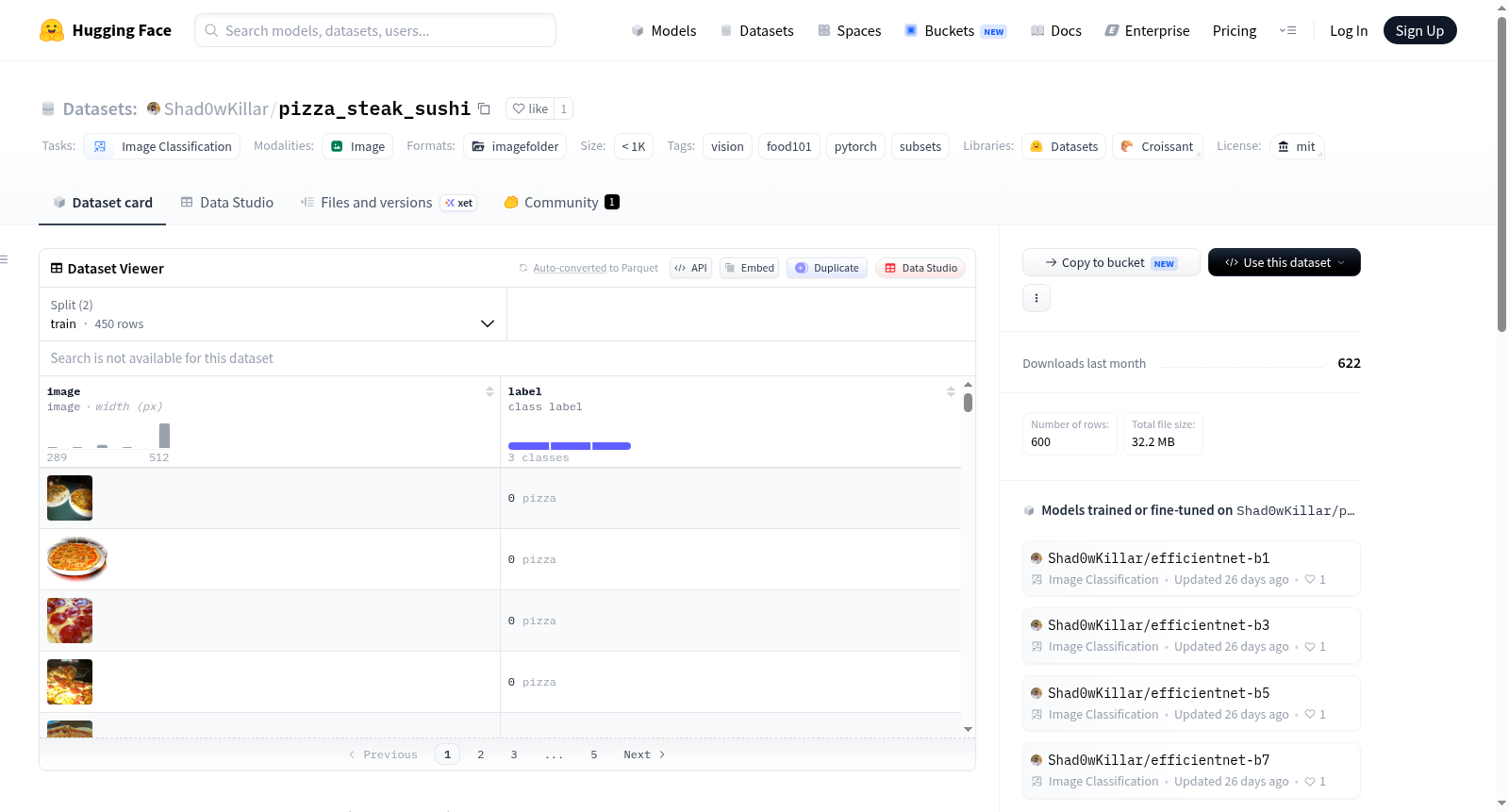Viewport: 1509px width, 812px height.
Task: Click the dataset viewer vertical scrollbar thumb
Action: [x=968, y=403]
